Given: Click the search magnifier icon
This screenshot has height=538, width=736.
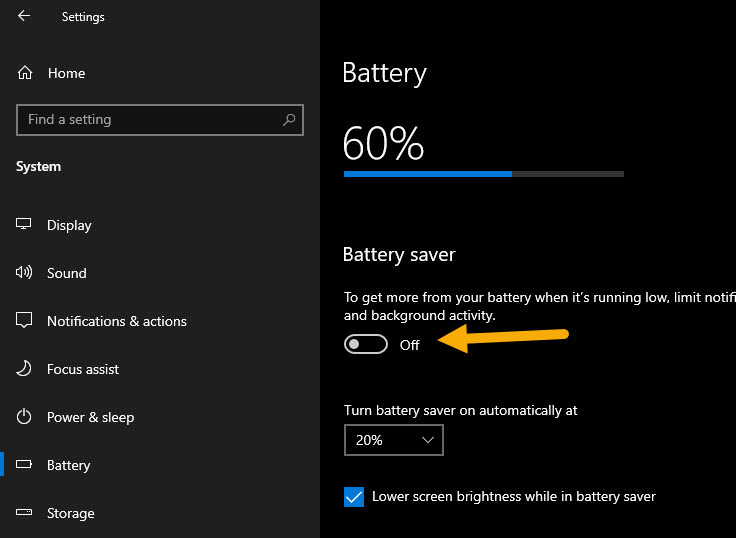Looking at the screenshot, I should click(x=289, y=120).
